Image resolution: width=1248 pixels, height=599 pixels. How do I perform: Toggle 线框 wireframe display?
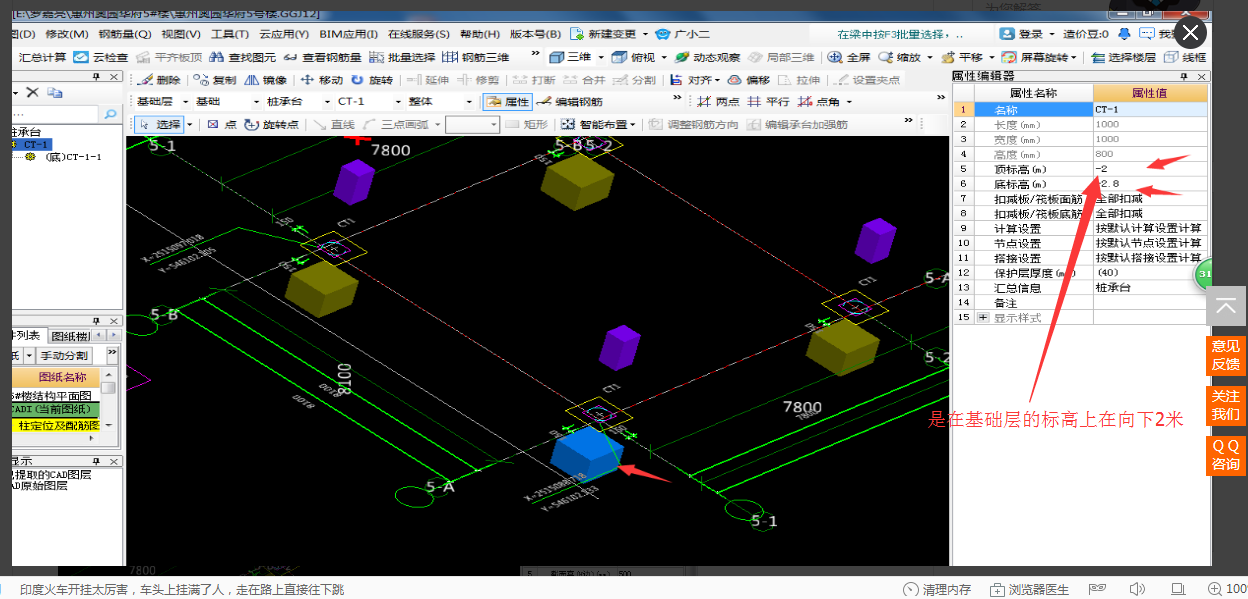click(x=1184, y=57)
